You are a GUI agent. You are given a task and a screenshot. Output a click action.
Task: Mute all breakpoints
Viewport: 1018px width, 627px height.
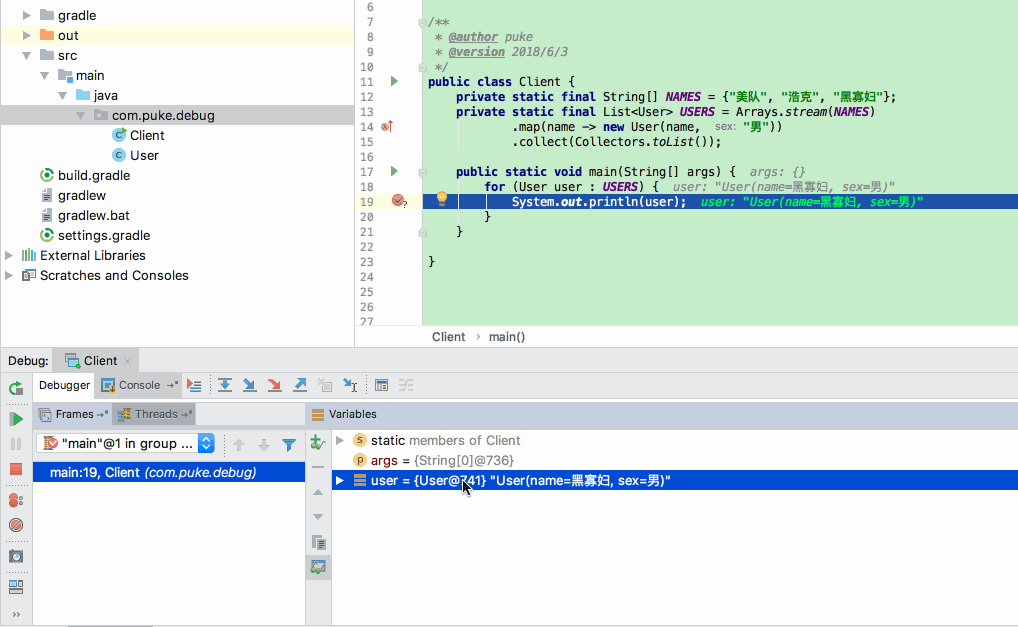[x=15, y=524]
